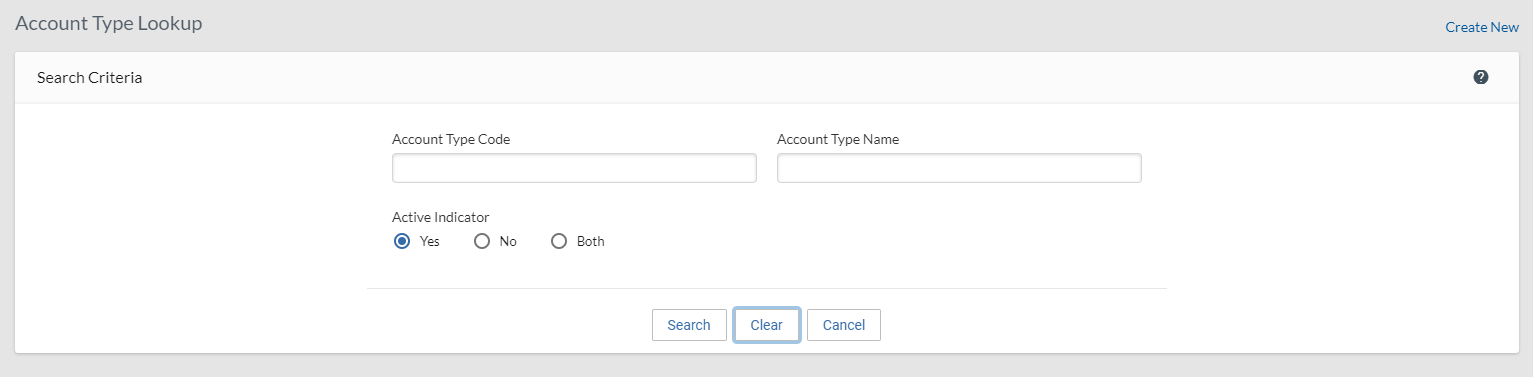
Task: Click the Account Type Name label
Action: [x=838, y=139]
